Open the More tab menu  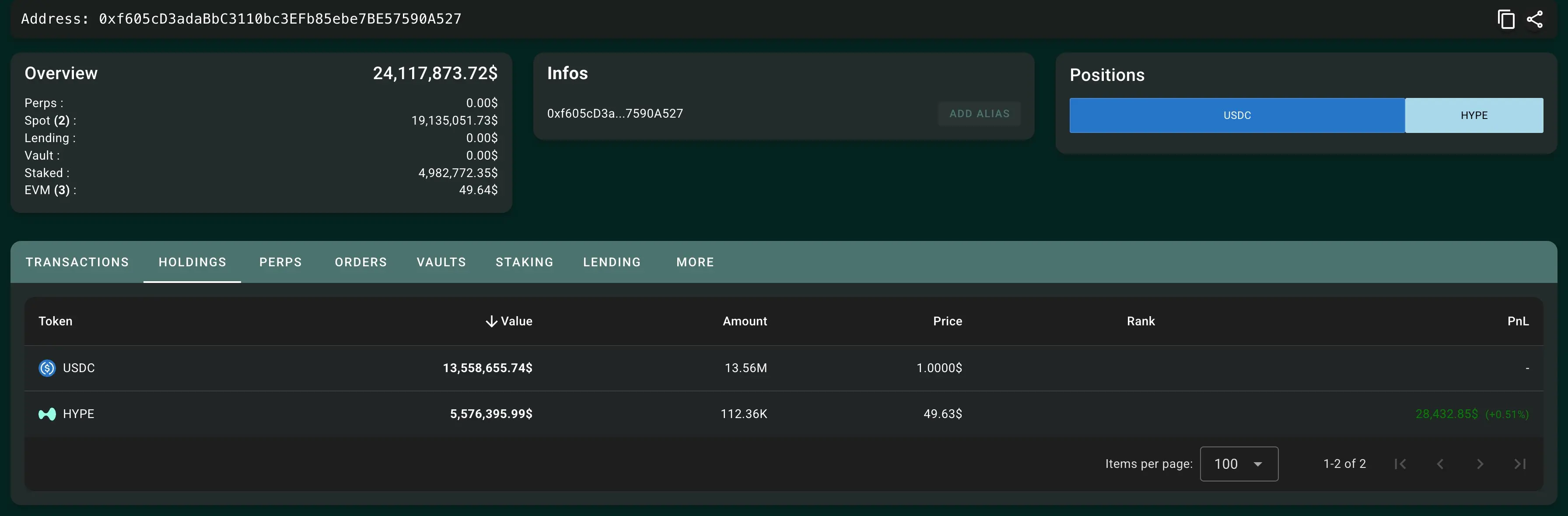695,262
